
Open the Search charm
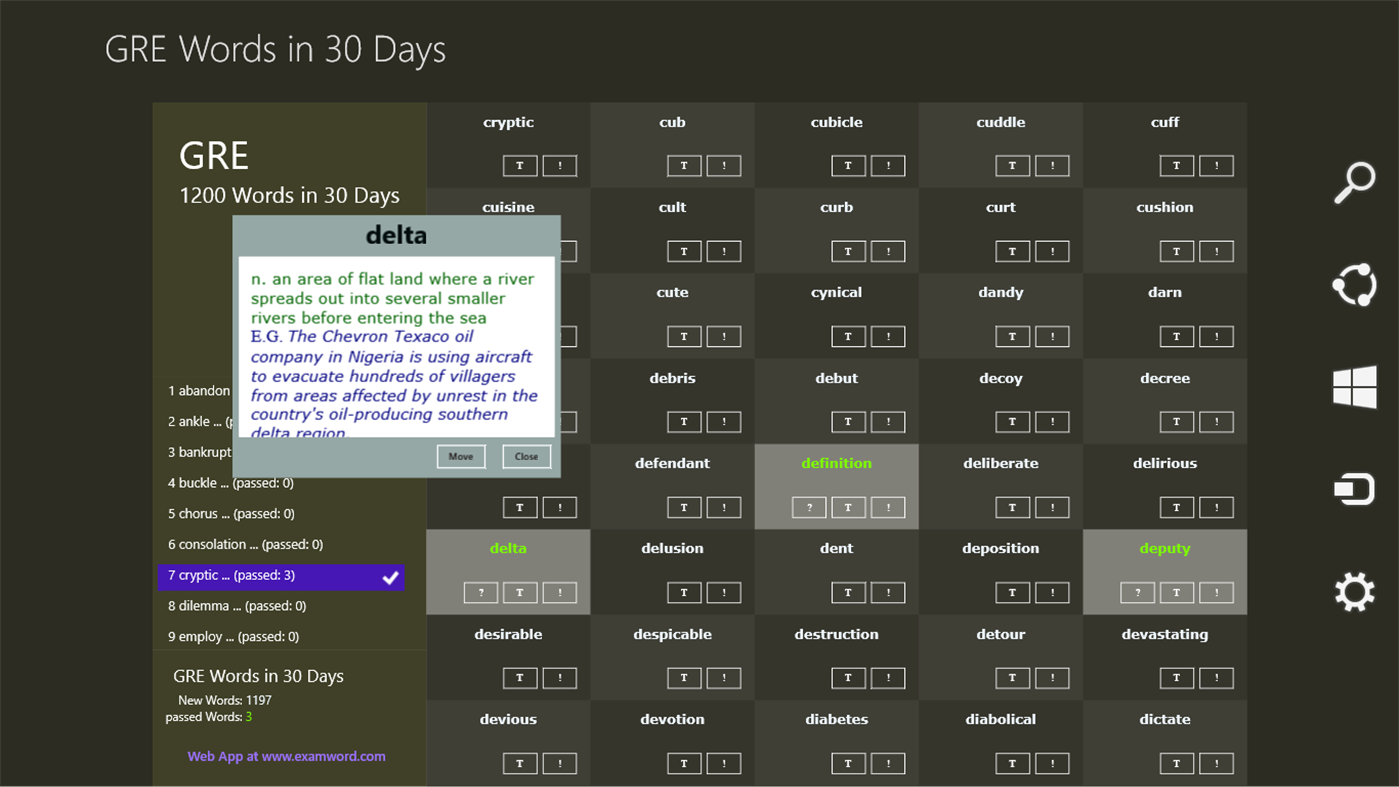[x=1354, y=181]
